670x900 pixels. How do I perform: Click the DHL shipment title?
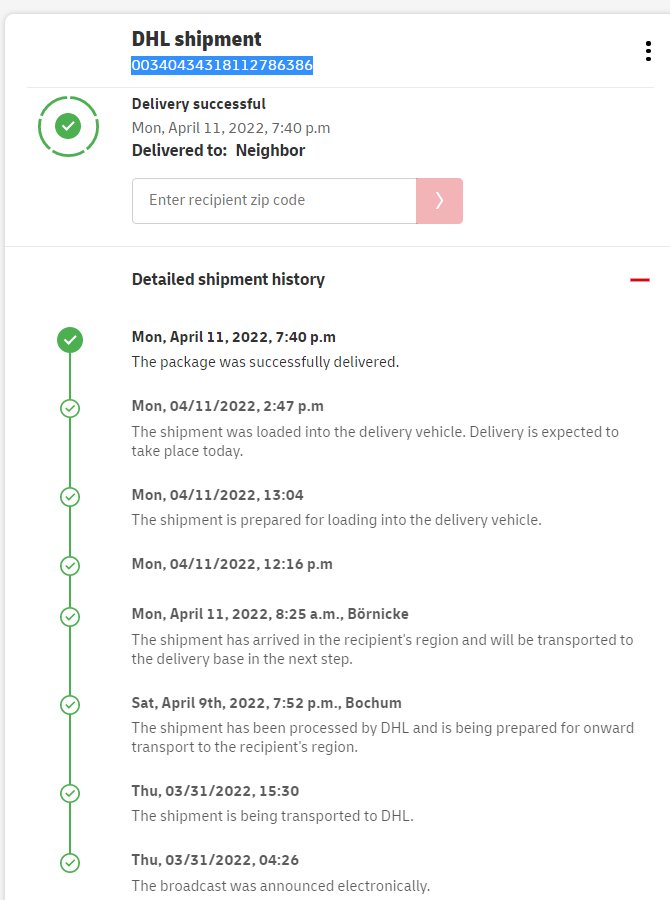tap(196, 39)
